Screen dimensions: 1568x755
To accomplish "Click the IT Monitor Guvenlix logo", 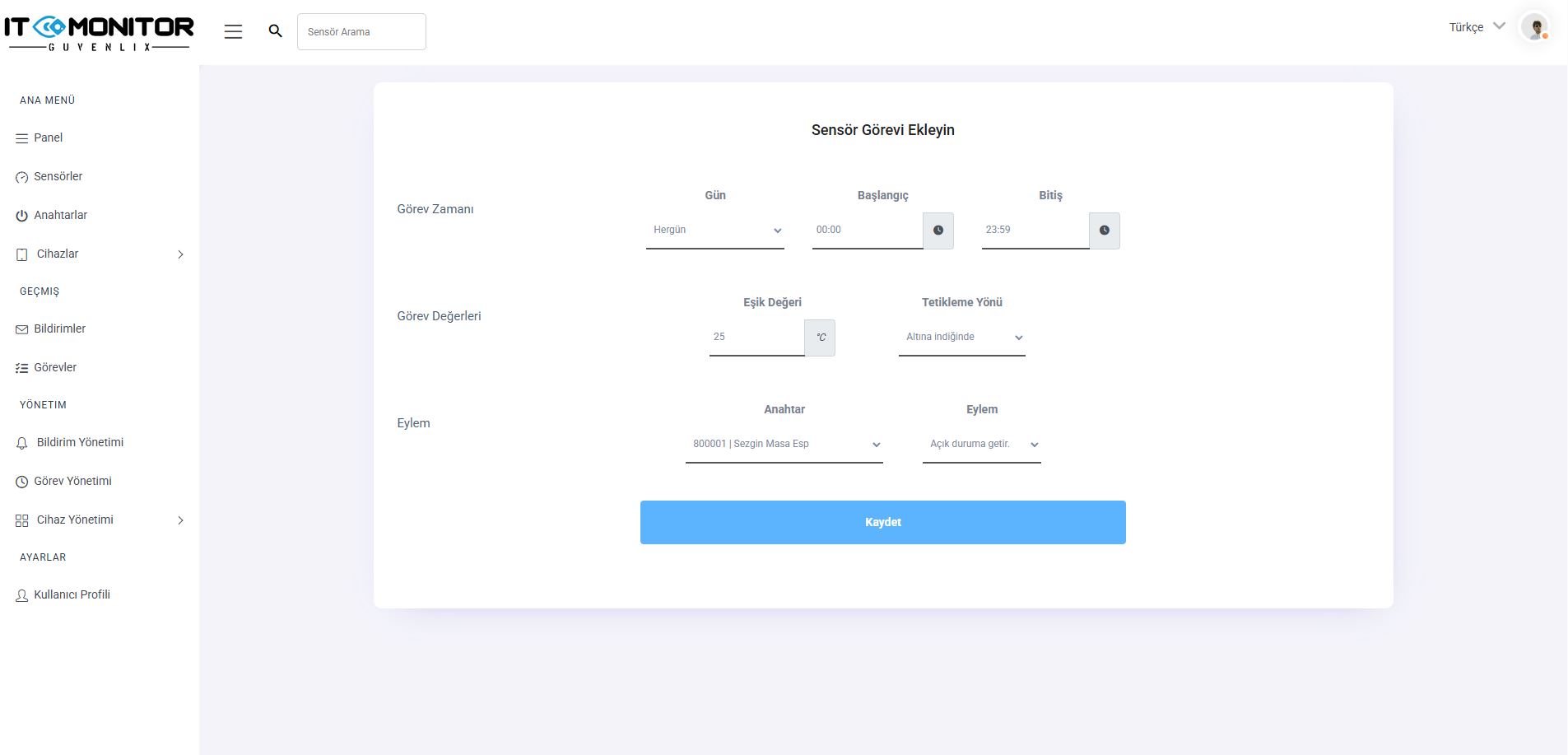I will coord(99,33).
